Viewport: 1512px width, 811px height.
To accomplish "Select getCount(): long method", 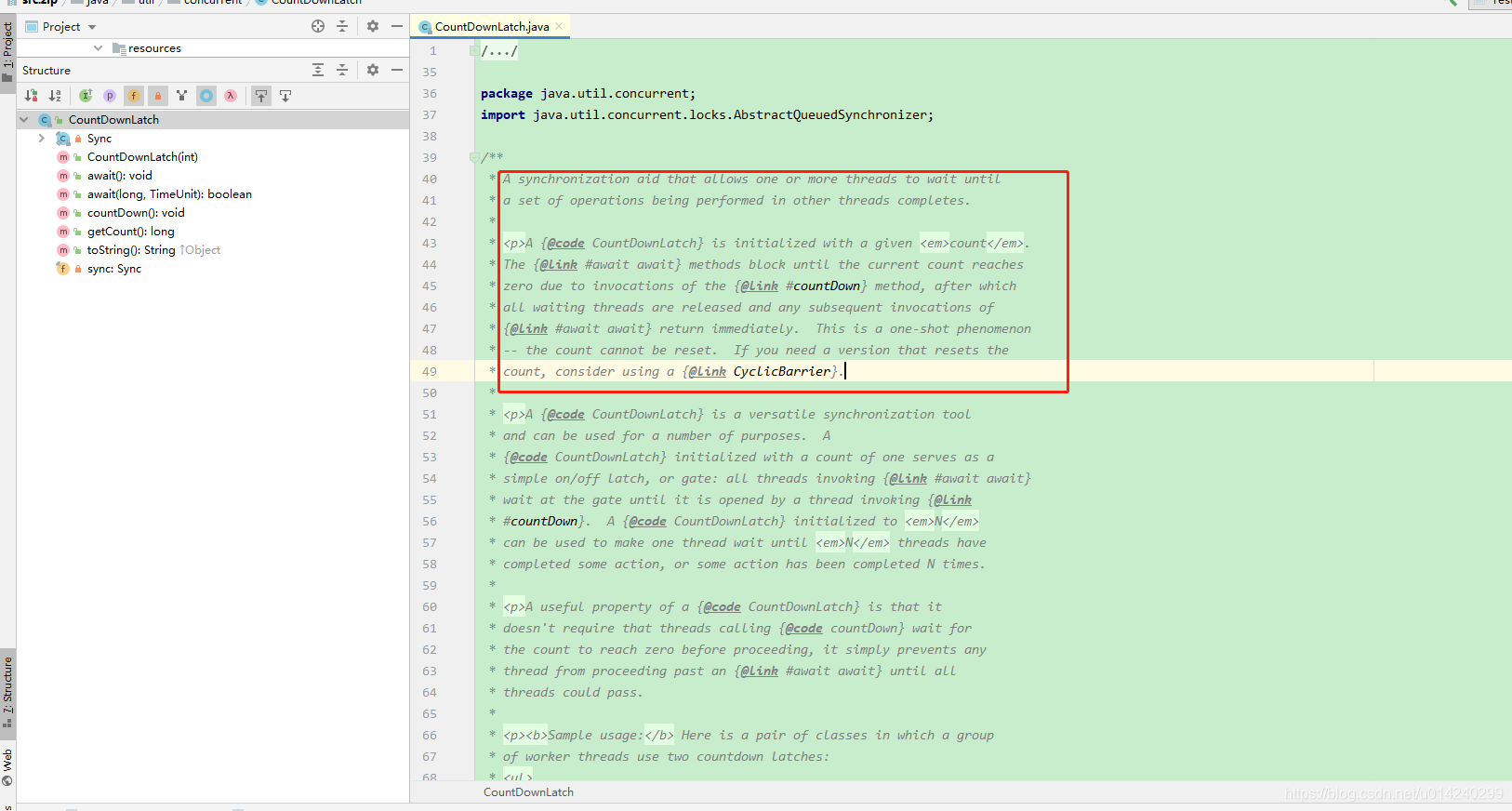I will (x=131, y=232).
